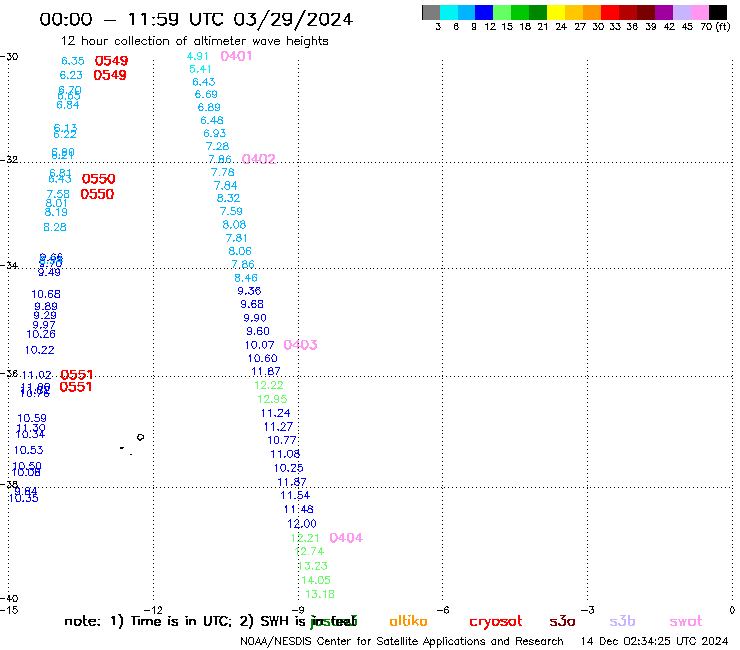Click the pink time label 0404

click(x=346, y=538)
